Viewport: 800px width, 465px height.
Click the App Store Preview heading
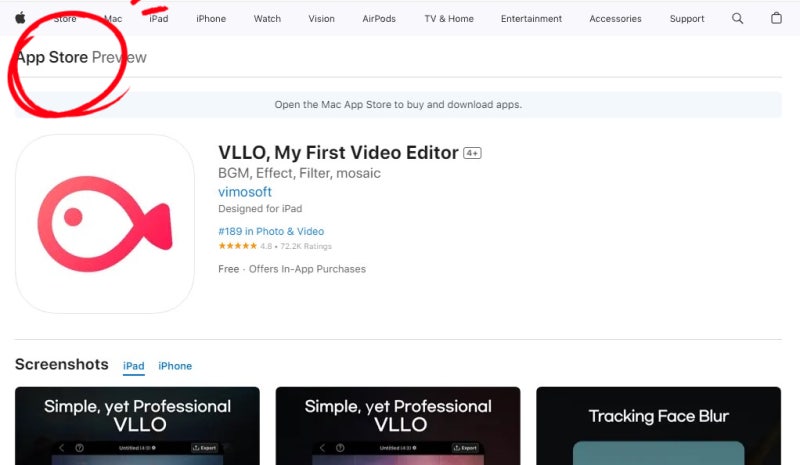click(x=81, y=57)
